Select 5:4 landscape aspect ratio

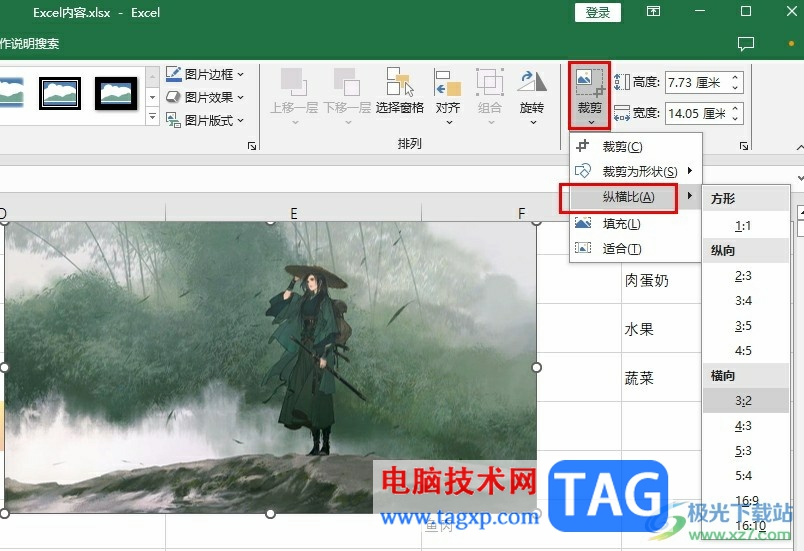coord(746,476)
